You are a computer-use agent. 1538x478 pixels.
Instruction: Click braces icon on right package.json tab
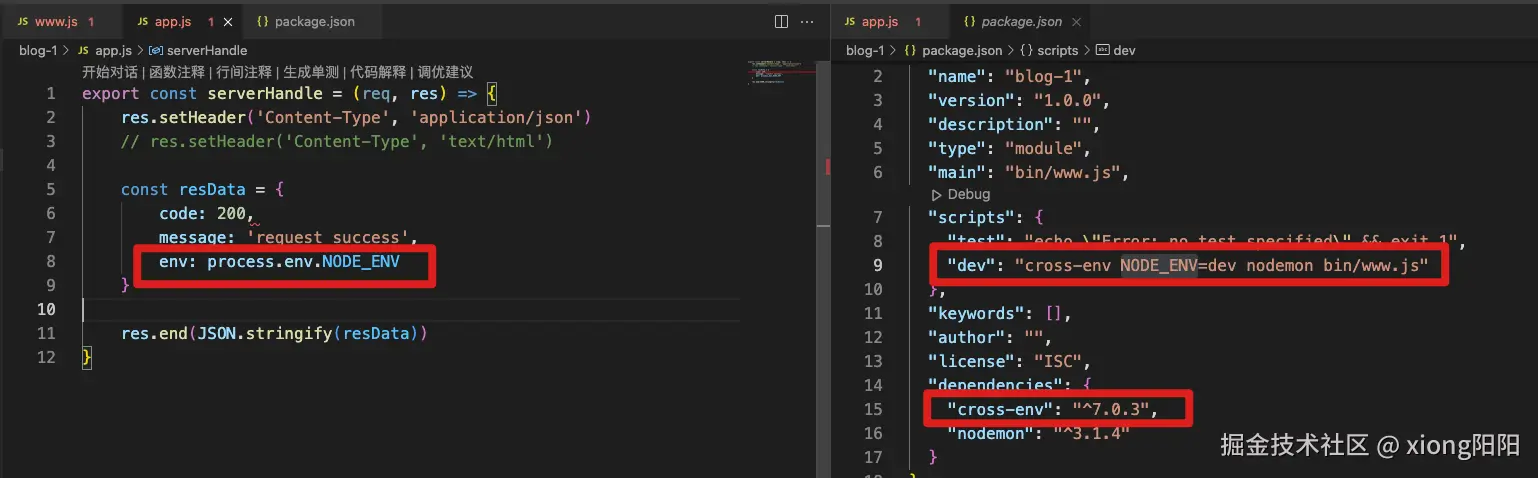[969, 21]
